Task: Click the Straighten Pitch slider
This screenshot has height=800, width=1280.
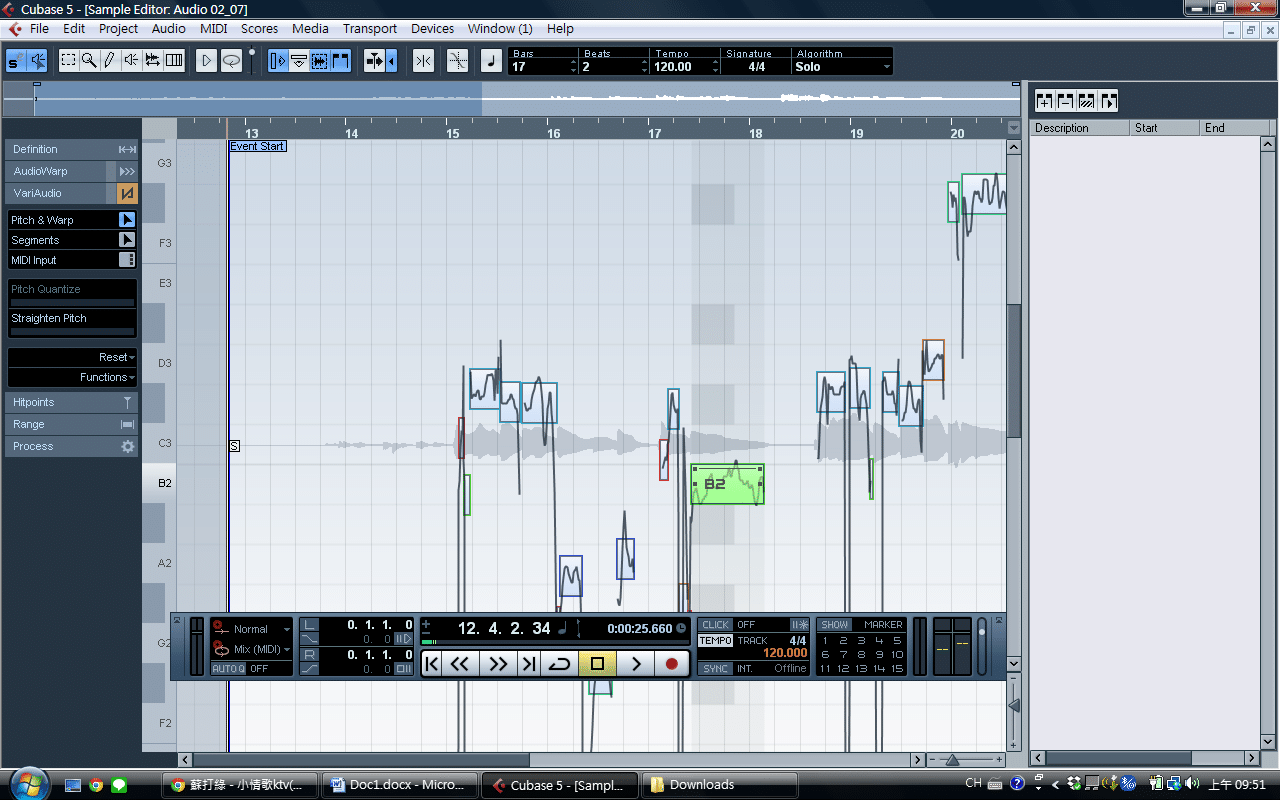Action: point(72,331)
